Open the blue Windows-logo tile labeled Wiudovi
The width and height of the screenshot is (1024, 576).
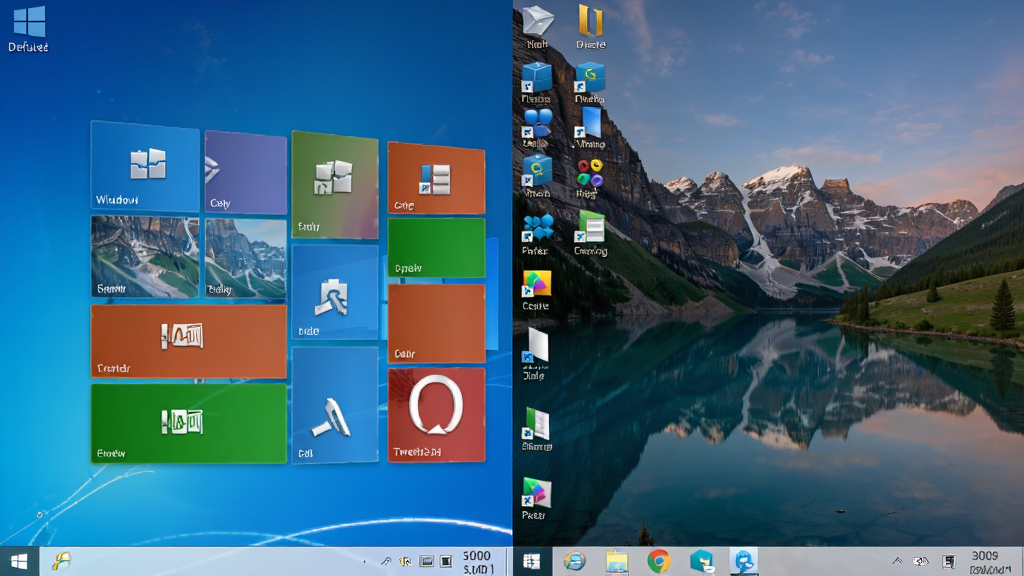pos(145,167)
